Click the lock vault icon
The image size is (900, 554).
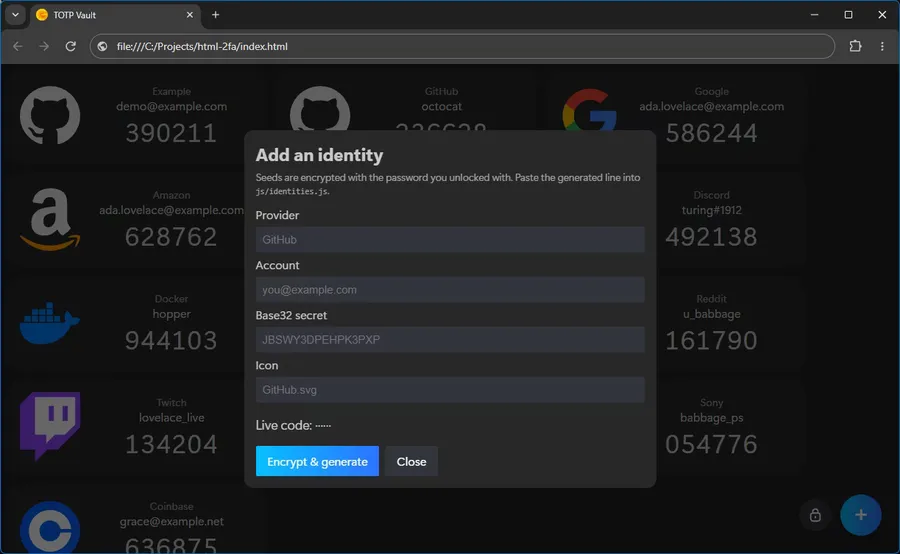pos(815,515)
